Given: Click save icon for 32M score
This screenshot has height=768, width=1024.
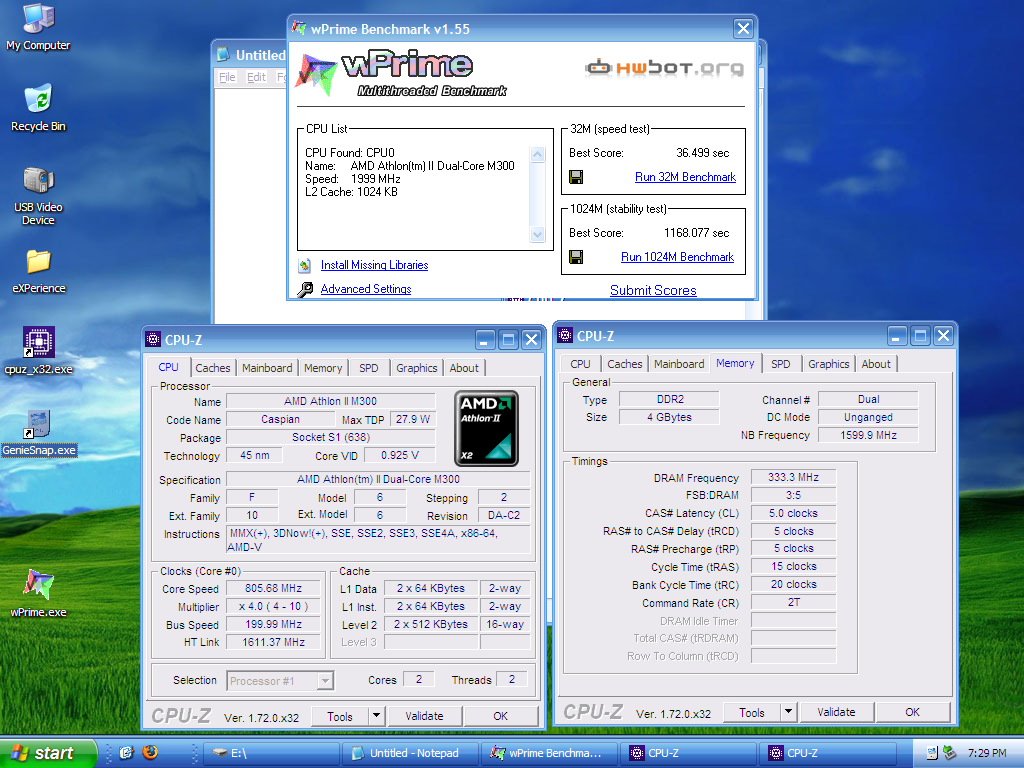Looking at the screenshot, I should [x=576, y=177].
